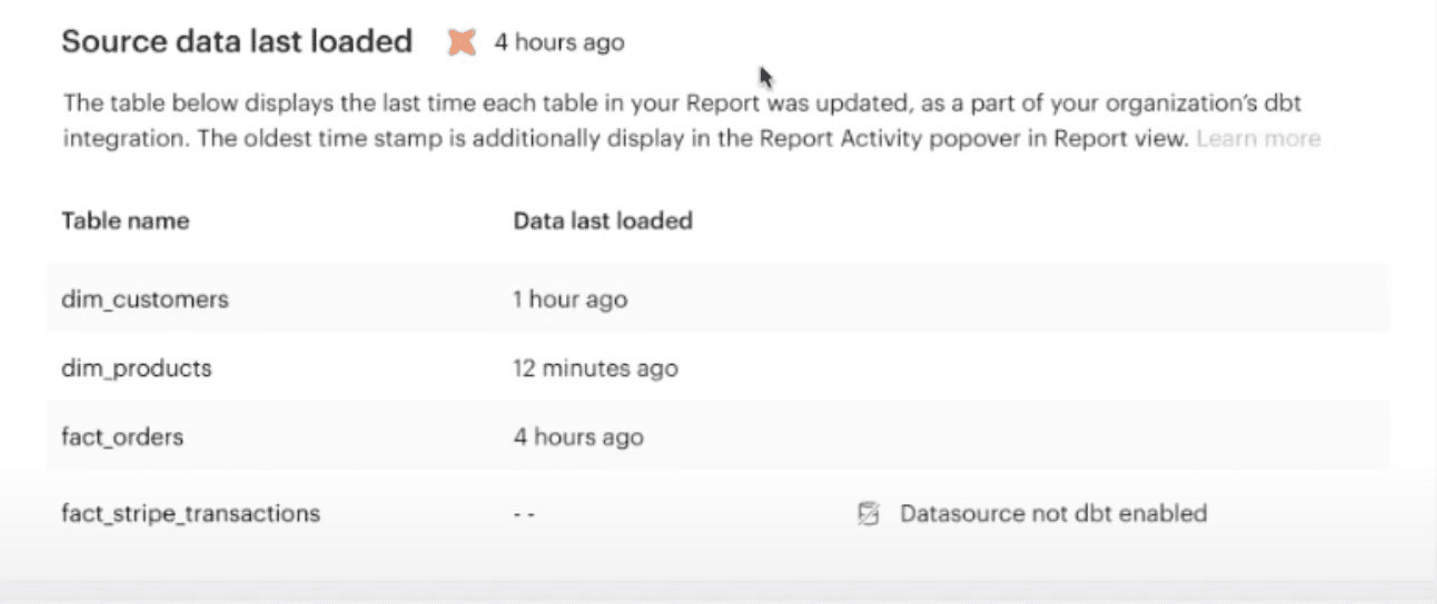Open the "Learn more" link

coord(1257,138)
